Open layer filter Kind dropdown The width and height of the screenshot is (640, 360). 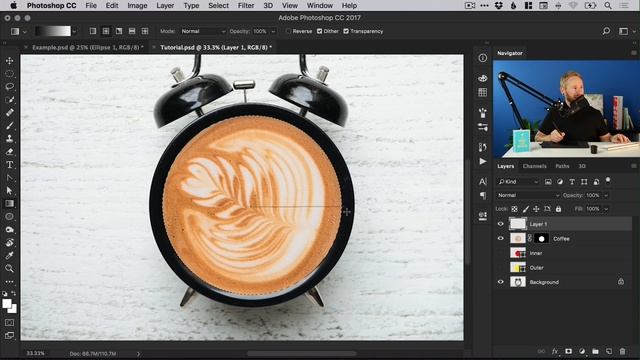pos(518,182)
